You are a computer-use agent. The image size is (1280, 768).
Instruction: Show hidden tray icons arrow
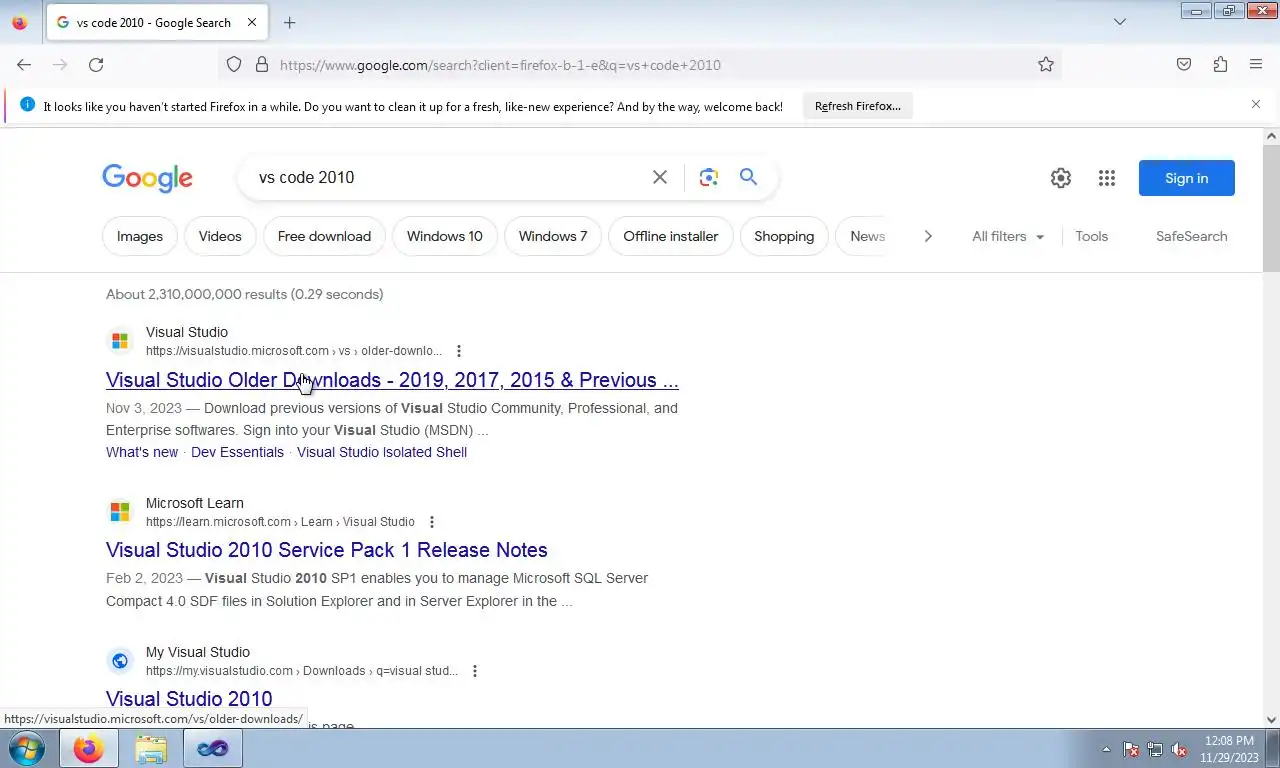(1106, 749)
